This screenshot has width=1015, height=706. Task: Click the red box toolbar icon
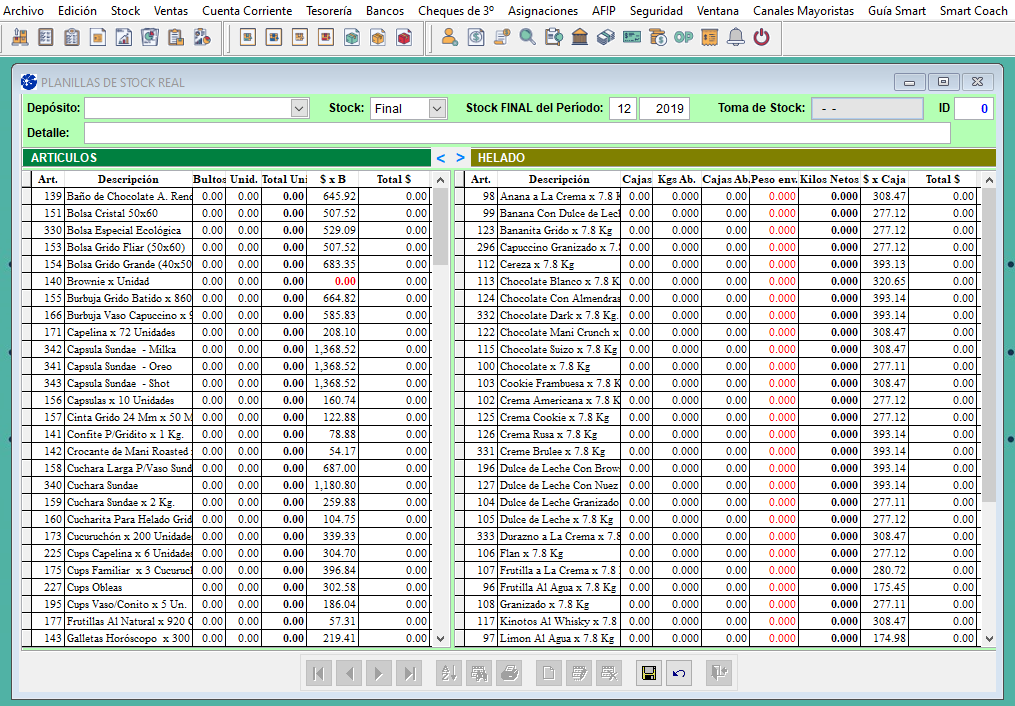point(404,38)
